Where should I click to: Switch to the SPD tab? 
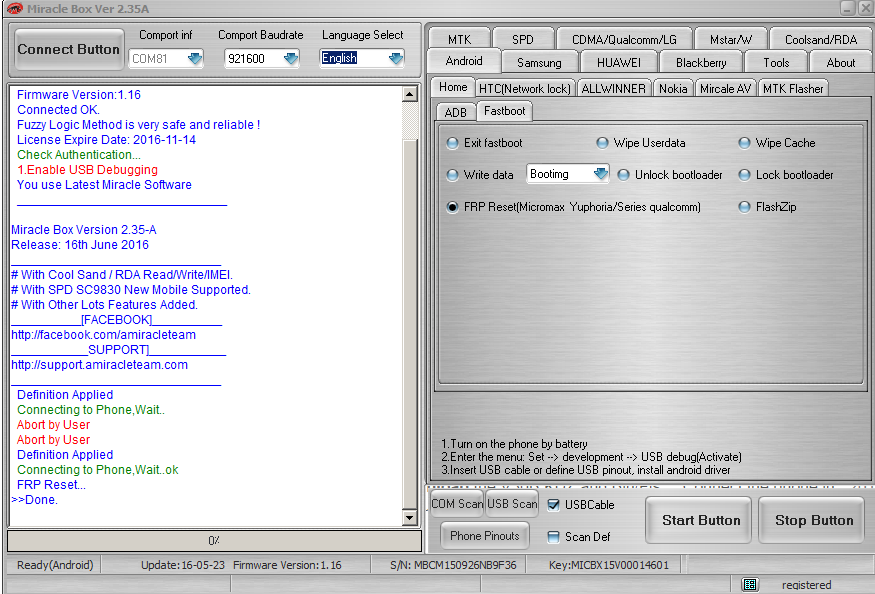[523, 40]
